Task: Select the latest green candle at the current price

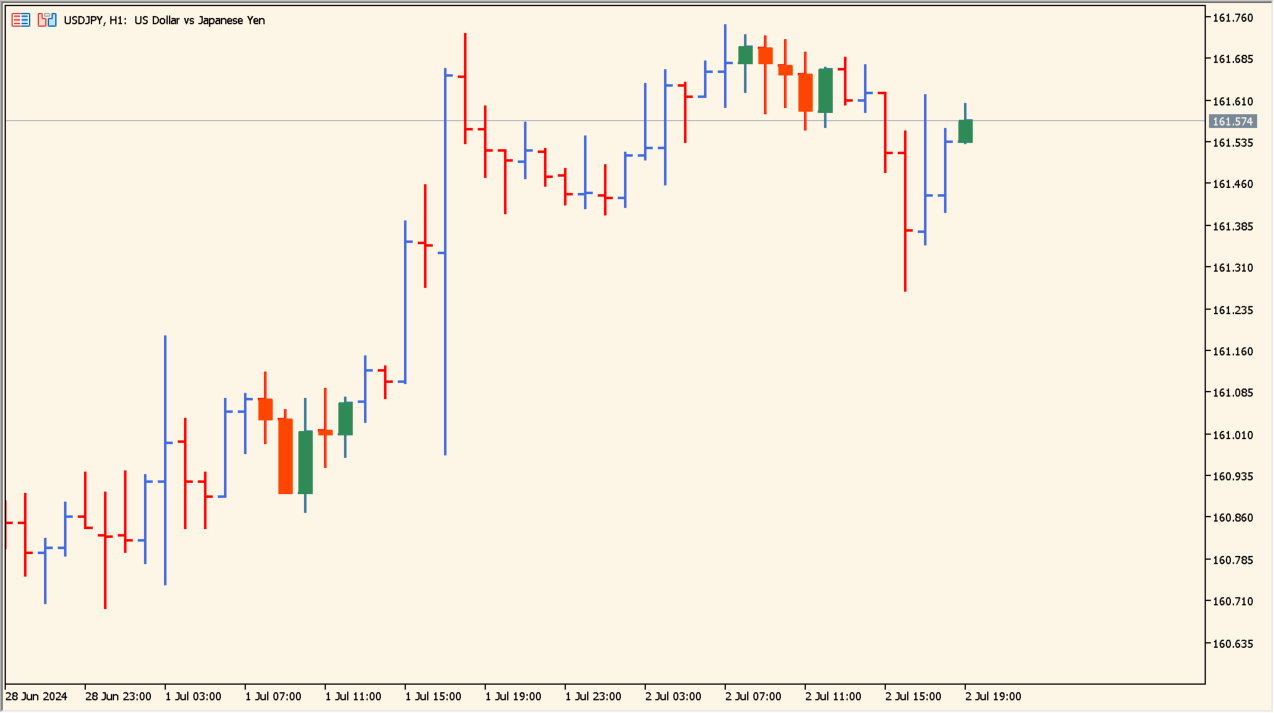Action: pos(965,131)
